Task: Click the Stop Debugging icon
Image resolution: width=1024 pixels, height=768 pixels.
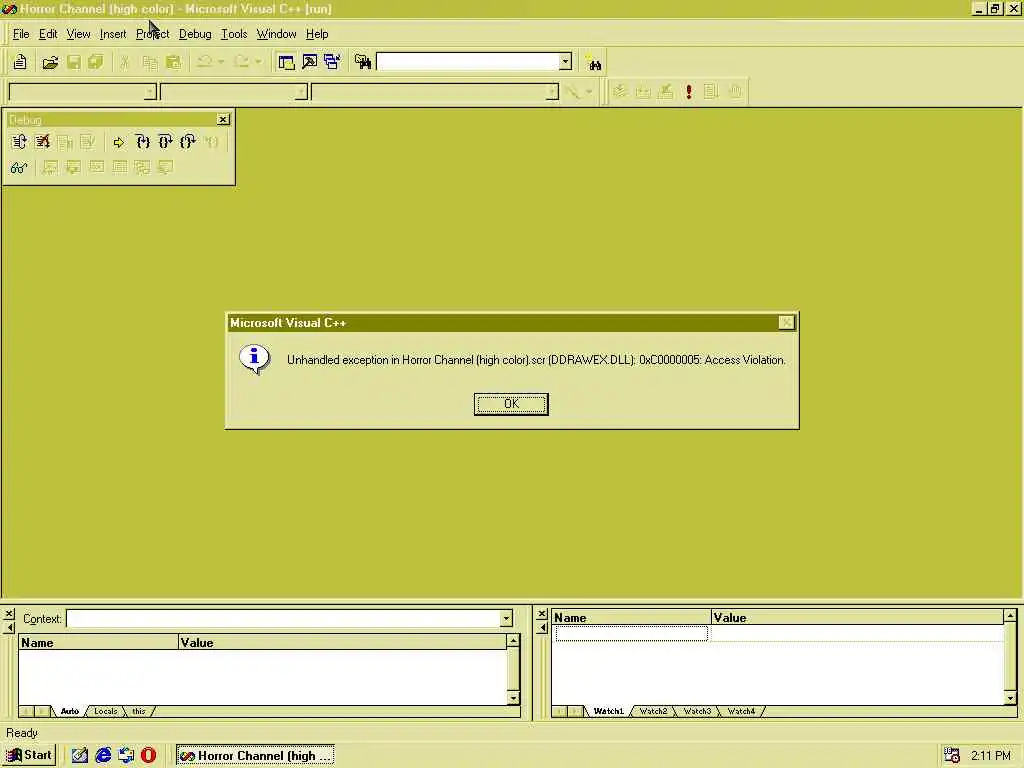Action: pyautogui.click(x=42, y=142)
